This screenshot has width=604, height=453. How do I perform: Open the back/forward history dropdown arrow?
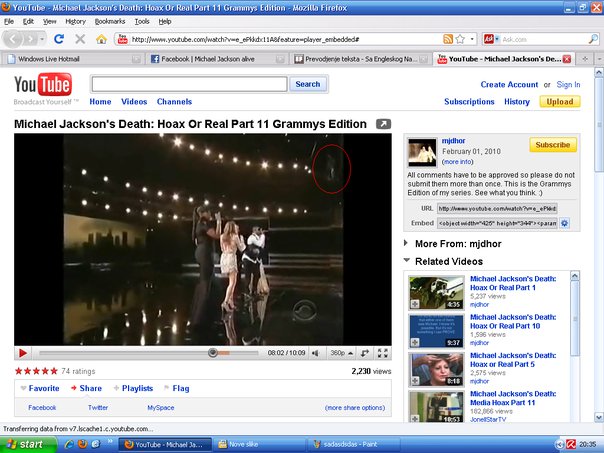(42, 39)
